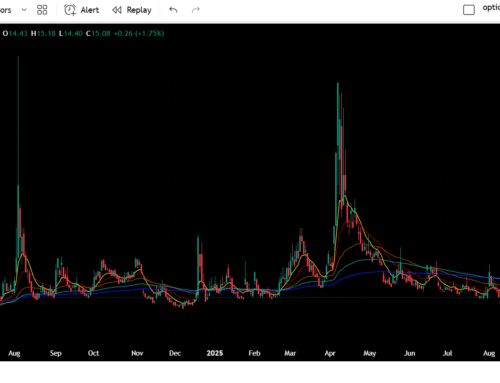Click the open price value O14.43

point(15,33)
